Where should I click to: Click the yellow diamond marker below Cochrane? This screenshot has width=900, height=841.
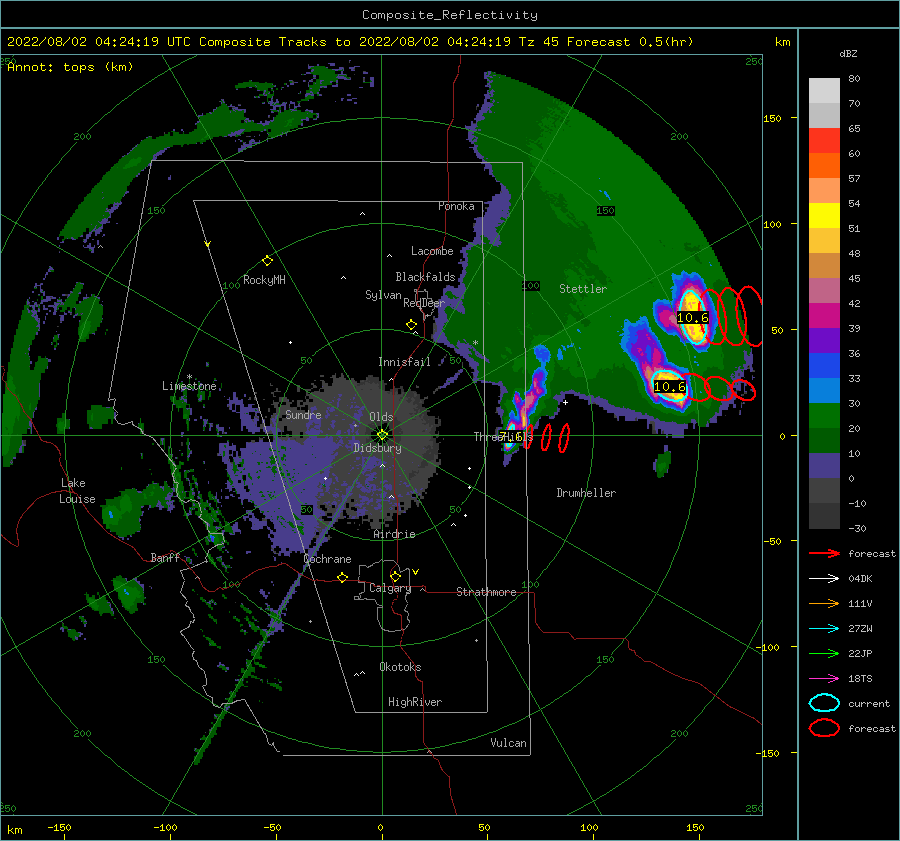(x=343, y=578)
